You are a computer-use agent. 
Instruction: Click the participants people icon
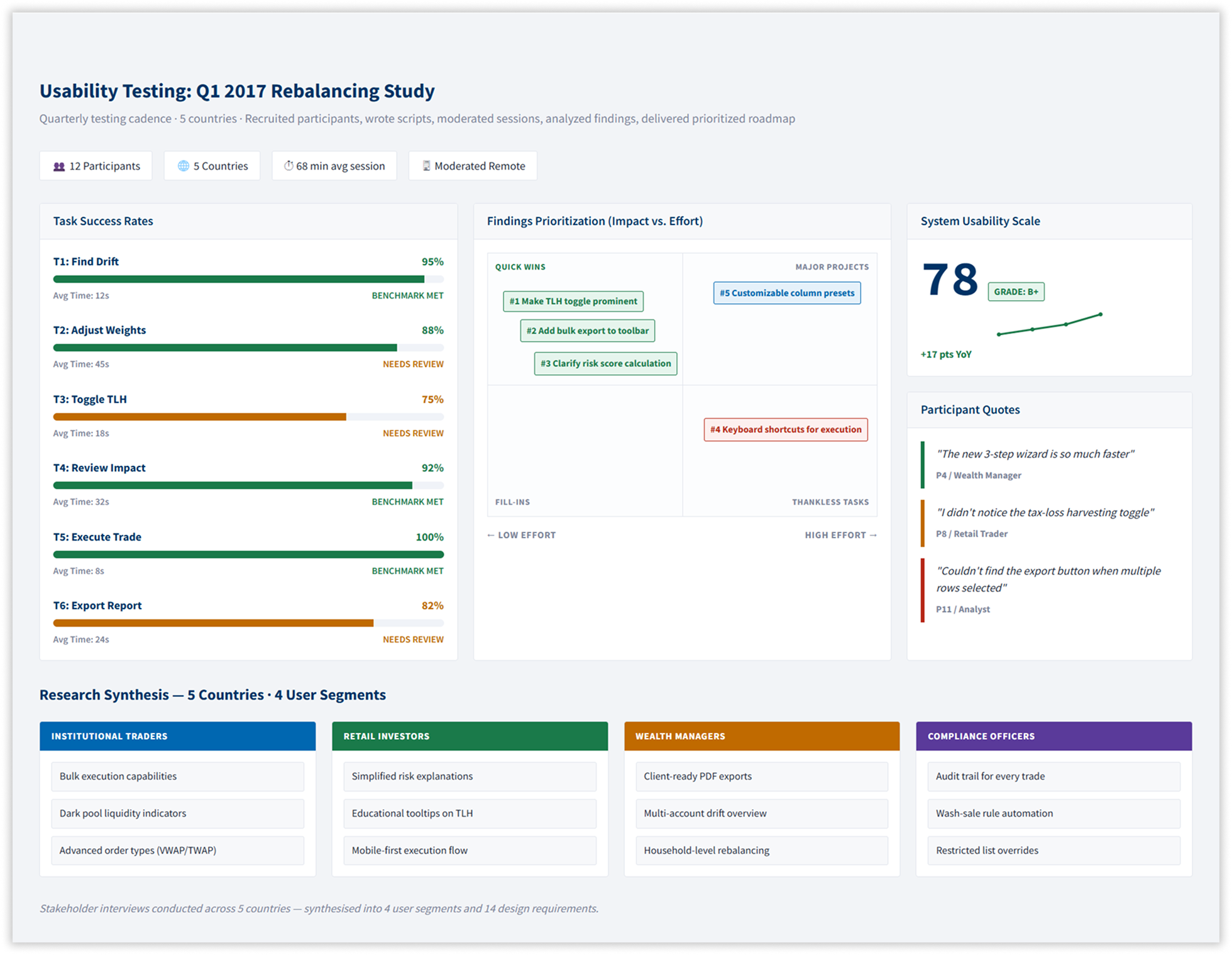point(59,167)
